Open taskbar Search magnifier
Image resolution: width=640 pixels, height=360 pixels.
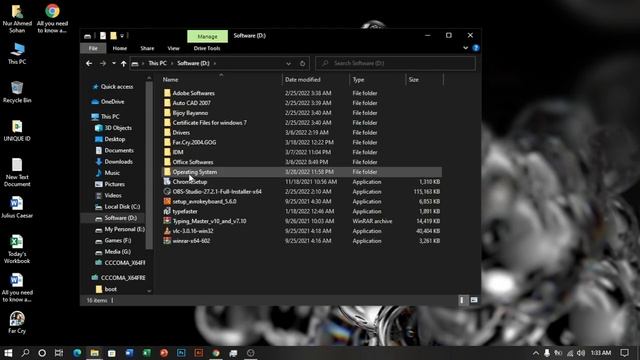pos(25,353)
